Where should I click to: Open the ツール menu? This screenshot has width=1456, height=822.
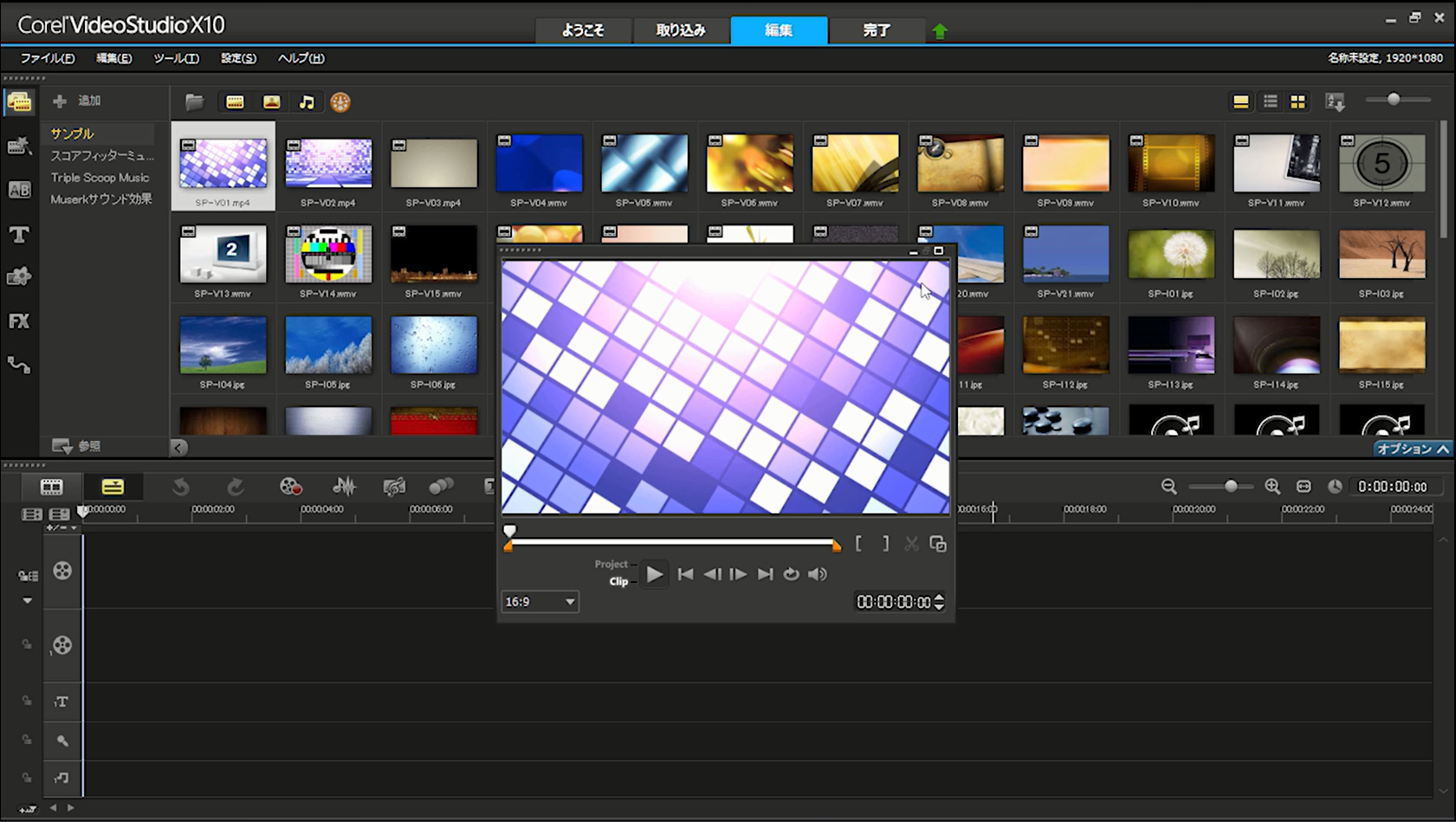(x=176, y=58)
